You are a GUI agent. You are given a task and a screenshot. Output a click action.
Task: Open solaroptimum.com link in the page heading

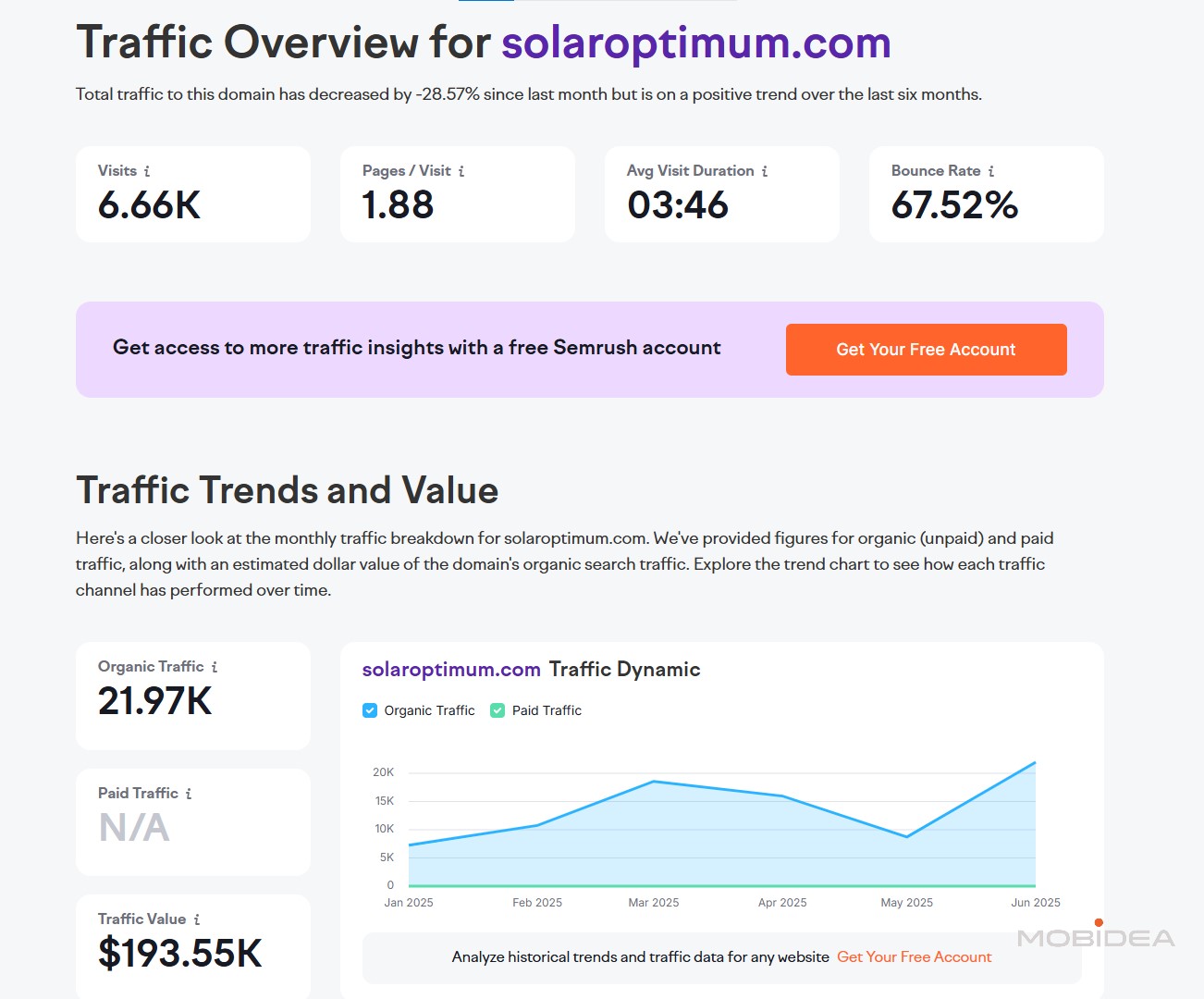pyautogui.click(x=696, y=43)
